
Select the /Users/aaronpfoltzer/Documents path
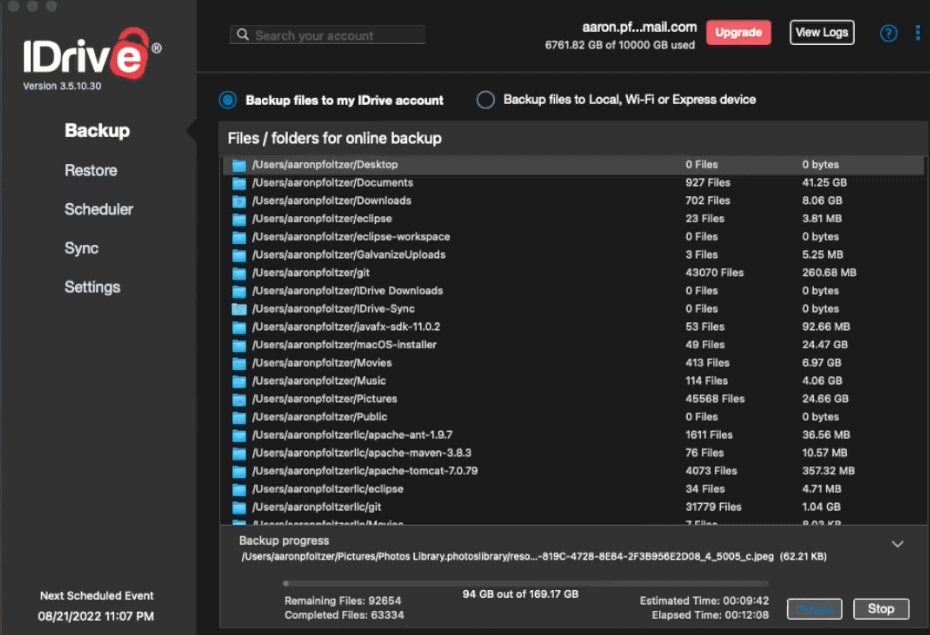(333, 183)
